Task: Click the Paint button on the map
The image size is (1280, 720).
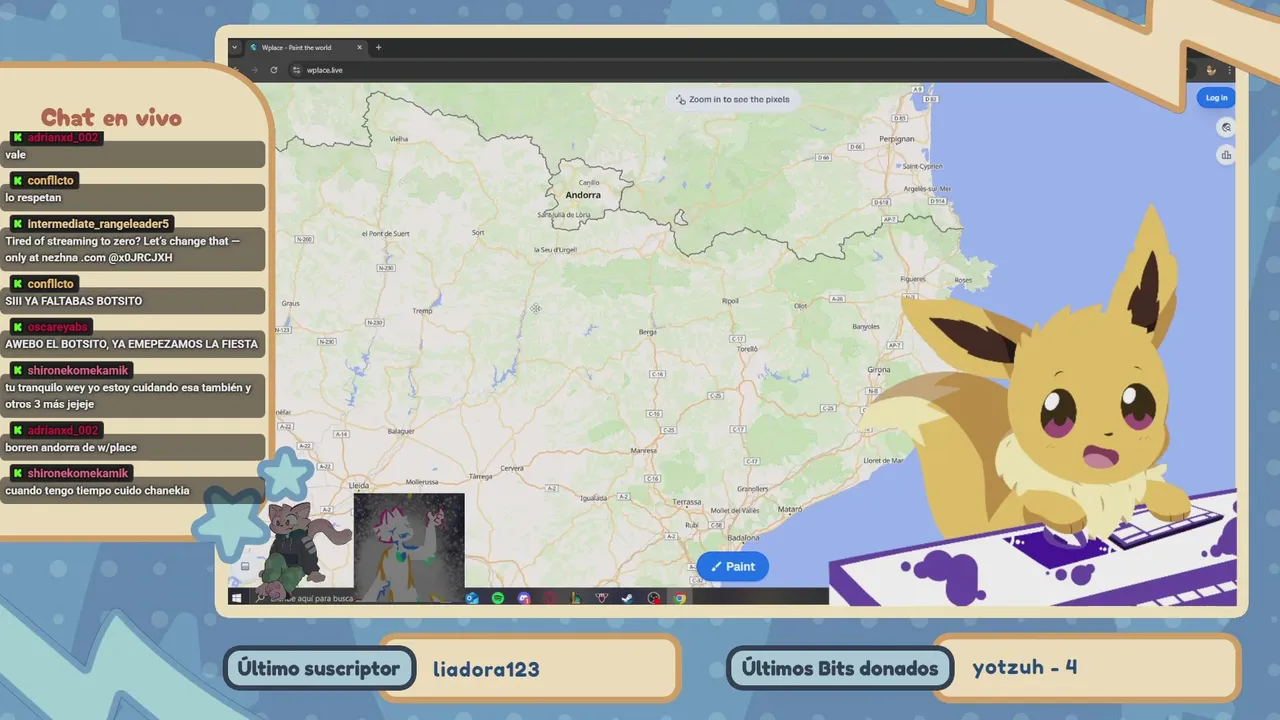Action: (733, 566)
